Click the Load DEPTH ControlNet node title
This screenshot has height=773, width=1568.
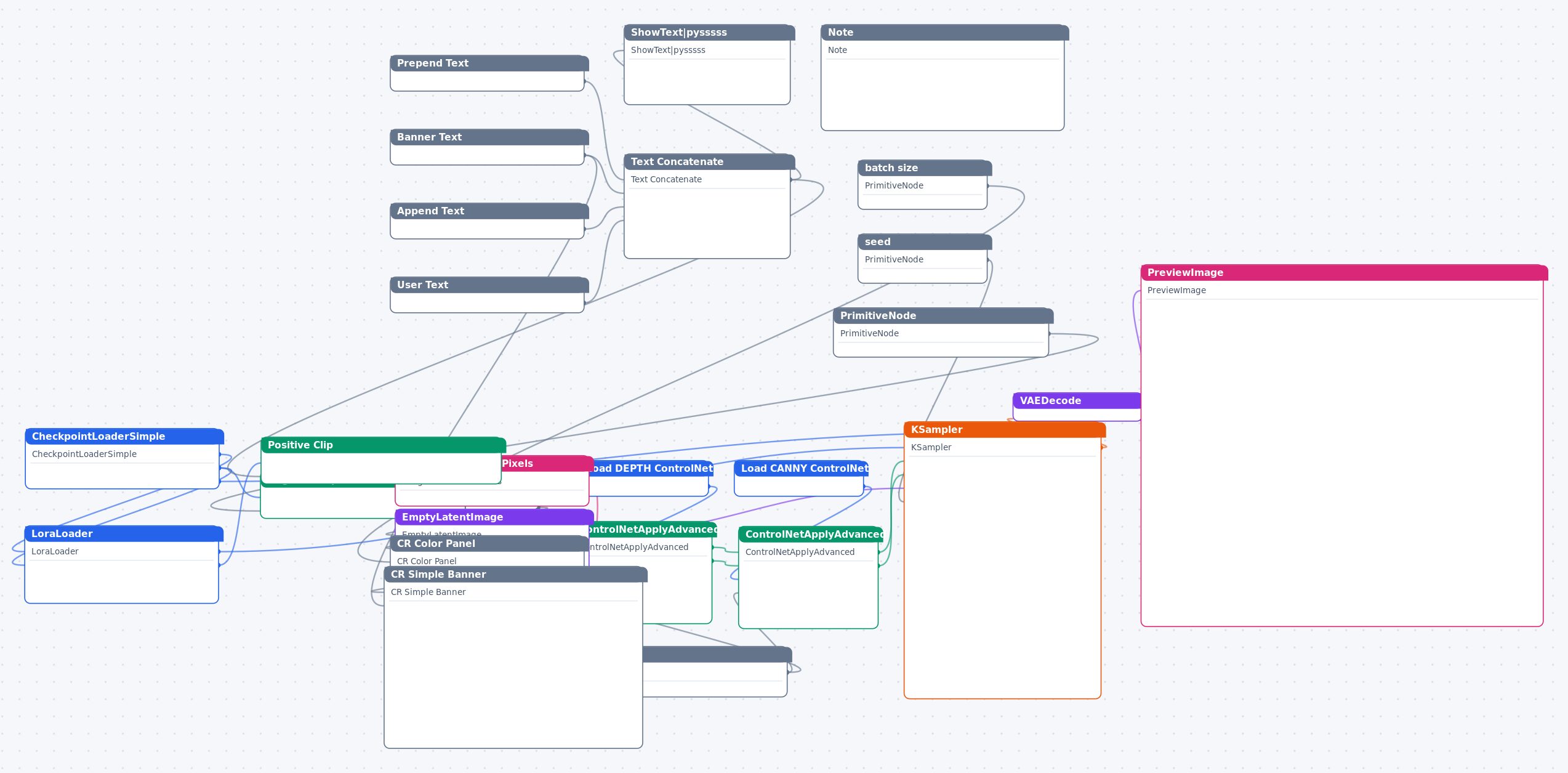coord(652,469)
